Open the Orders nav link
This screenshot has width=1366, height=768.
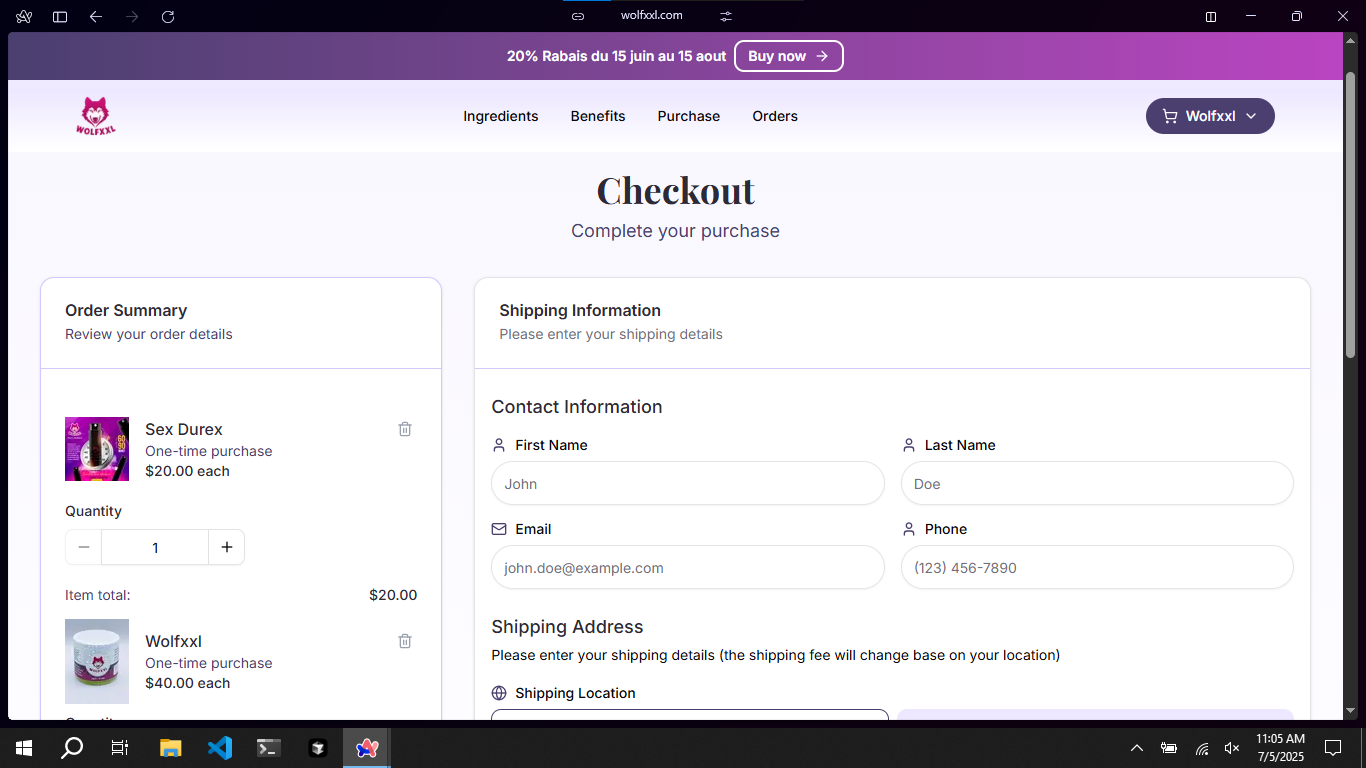[x=775, y=116]
